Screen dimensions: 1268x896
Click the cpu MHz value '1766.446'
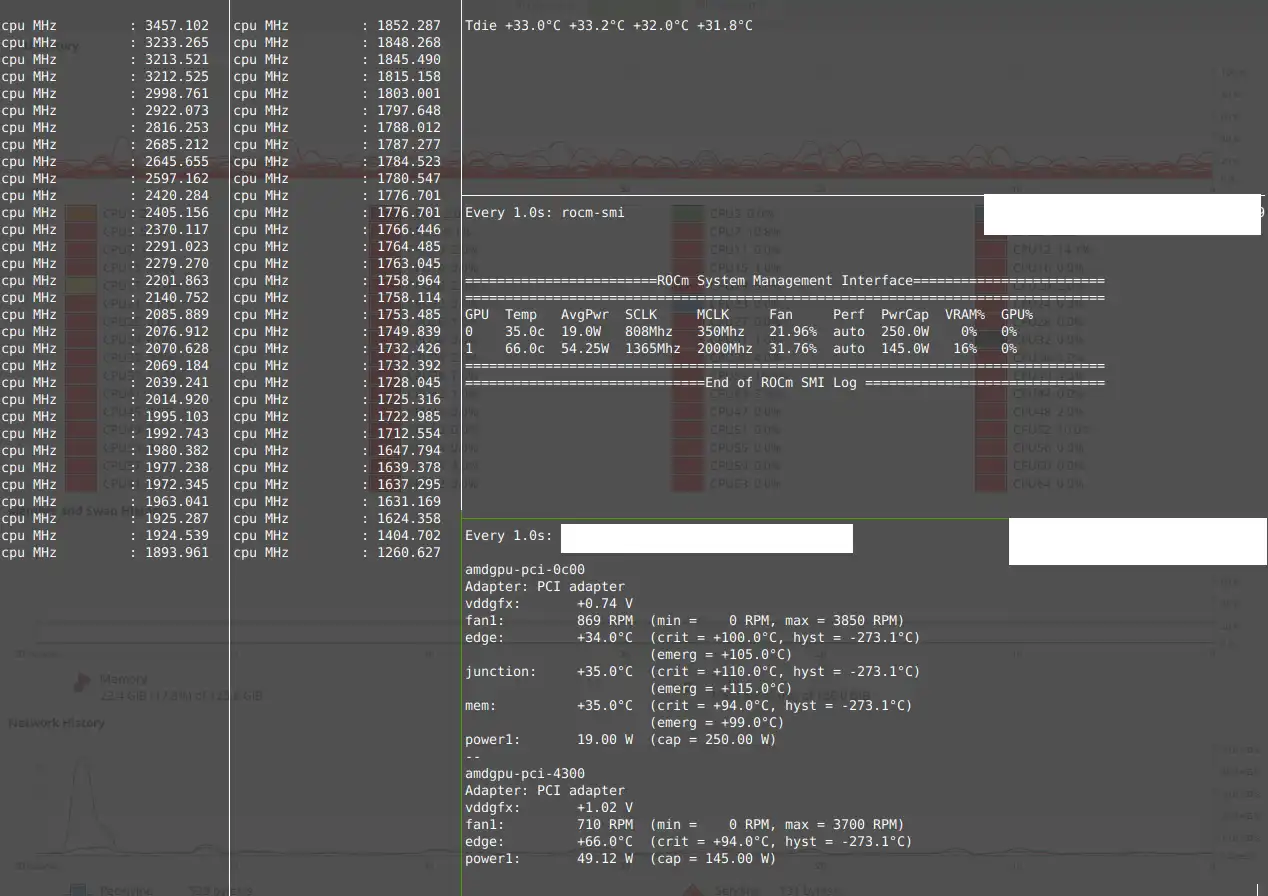(x=409, y=229)
